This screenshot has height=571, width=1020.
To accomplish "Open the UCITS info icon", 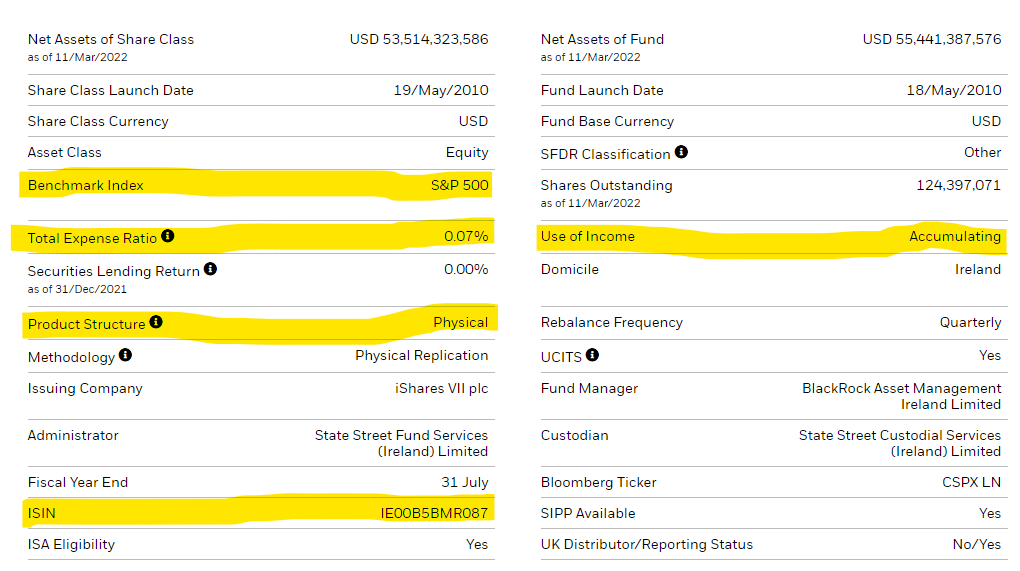I will point(592,355).
